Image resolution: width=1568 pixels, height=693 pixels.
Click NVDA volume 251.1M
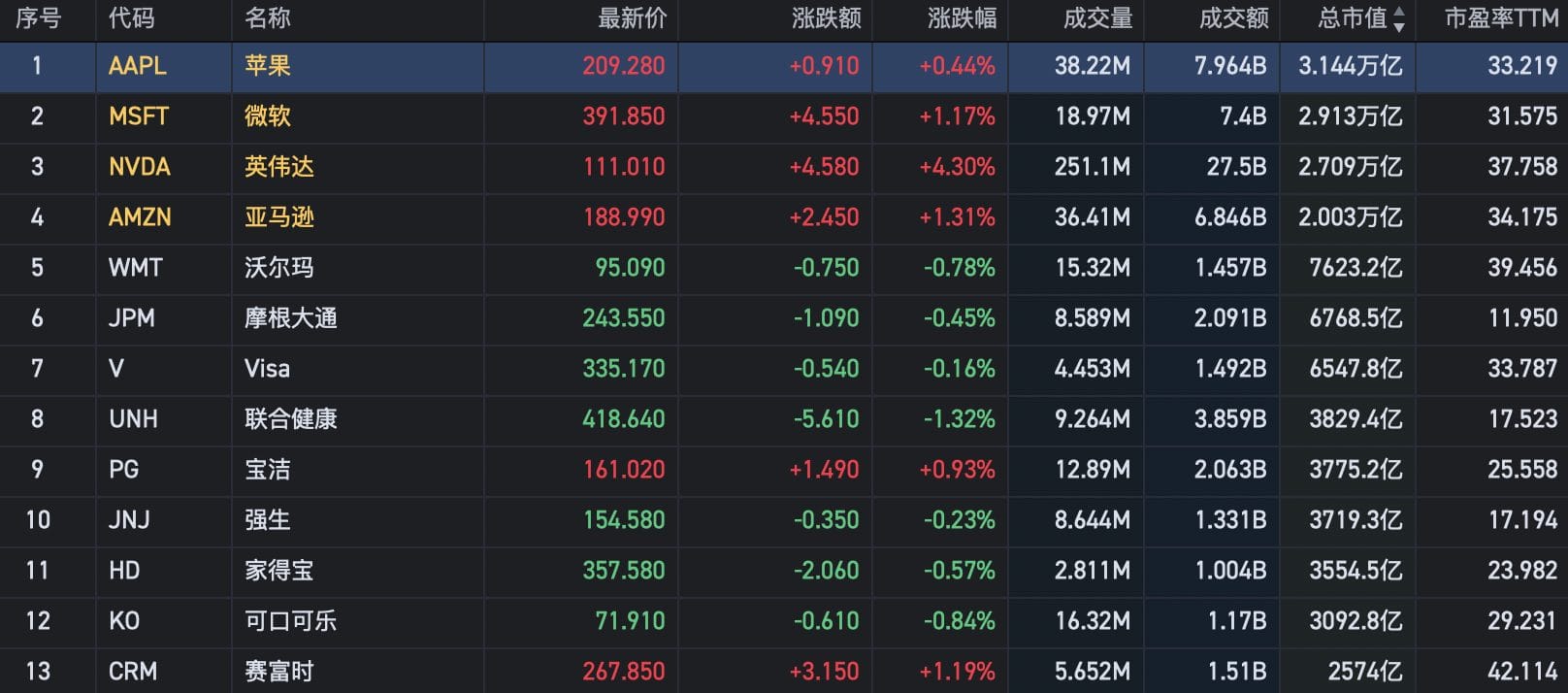pyautogui.click(x=1093, y=167)
